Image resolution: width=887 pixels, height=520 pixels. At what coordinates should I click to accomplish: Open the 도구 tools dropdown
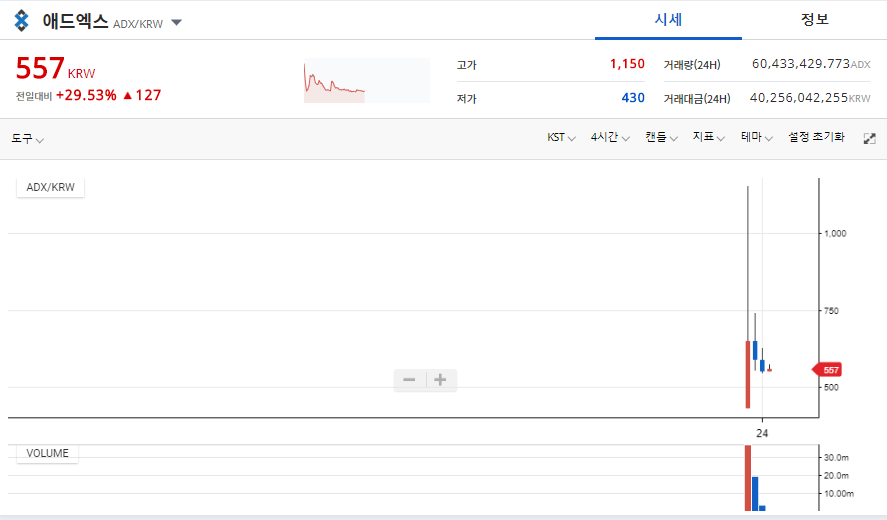click(x=27, y=138)
